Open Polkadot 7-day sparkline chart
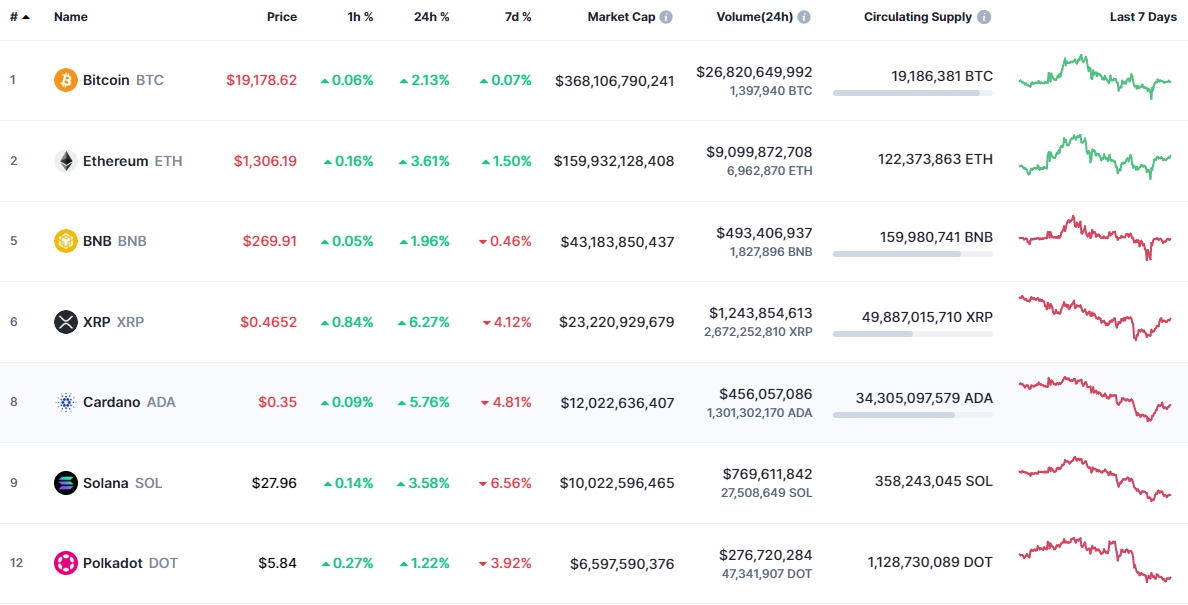The width and height of the screenshot is (1188, 605). point(1095,560)
